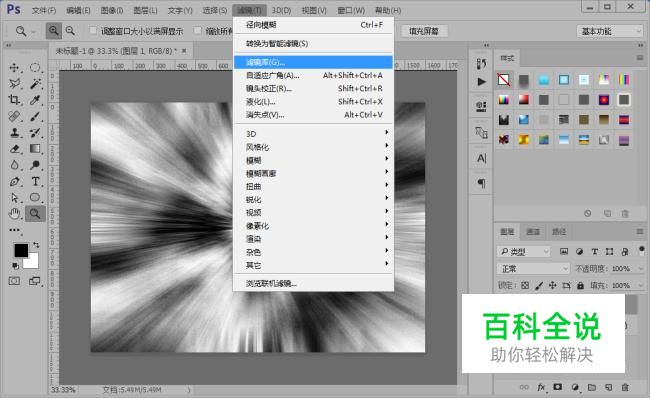Select the Path Selection arrow tool

14,197
